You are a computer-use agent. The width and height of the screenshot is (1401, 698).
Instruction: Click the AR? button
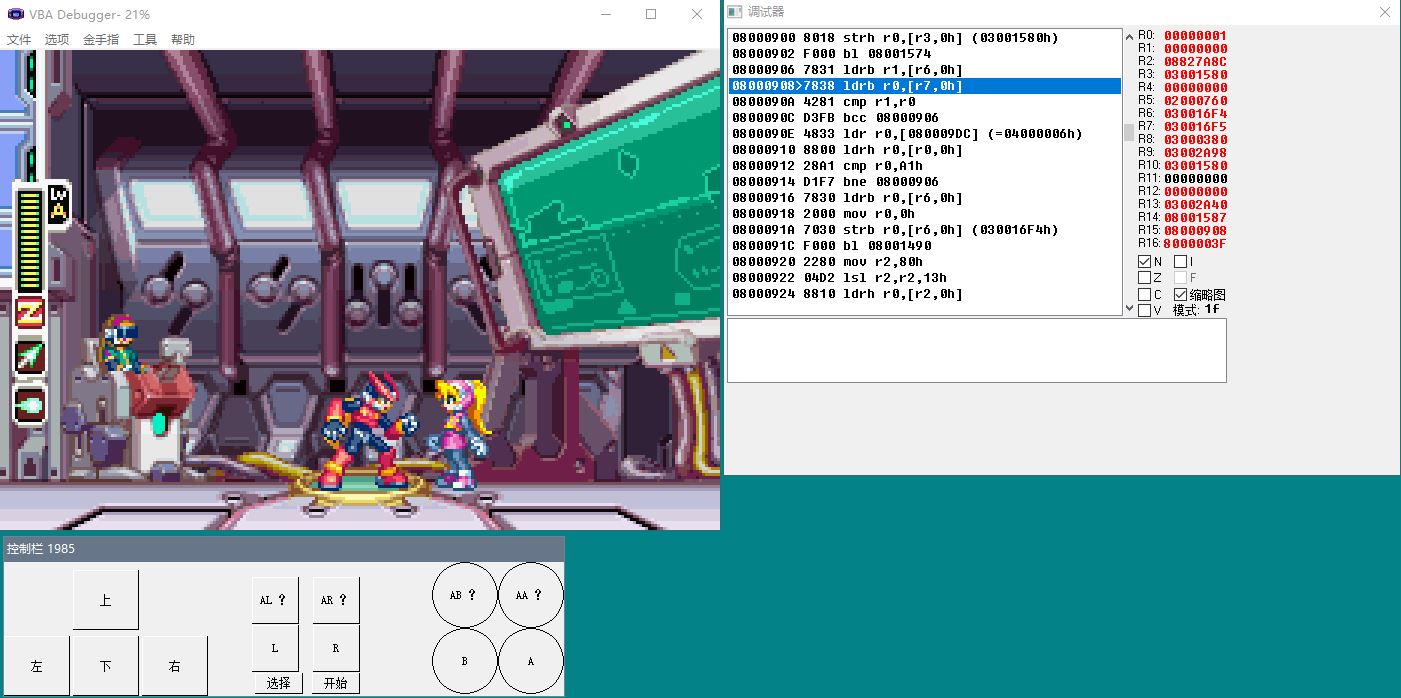(x=336, y=599)
